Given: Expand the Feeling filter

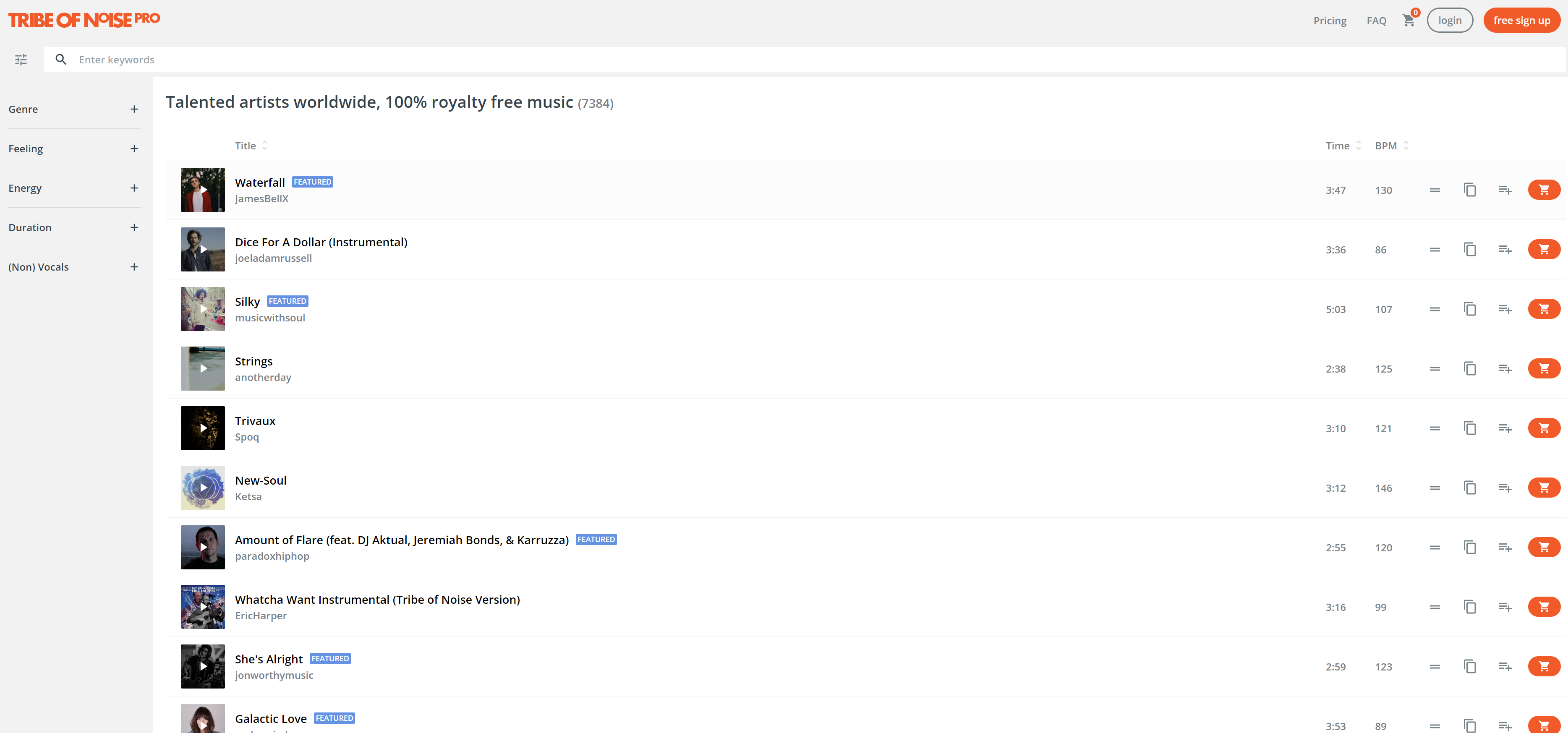Looking at the screenshot, I should point(134,149).
